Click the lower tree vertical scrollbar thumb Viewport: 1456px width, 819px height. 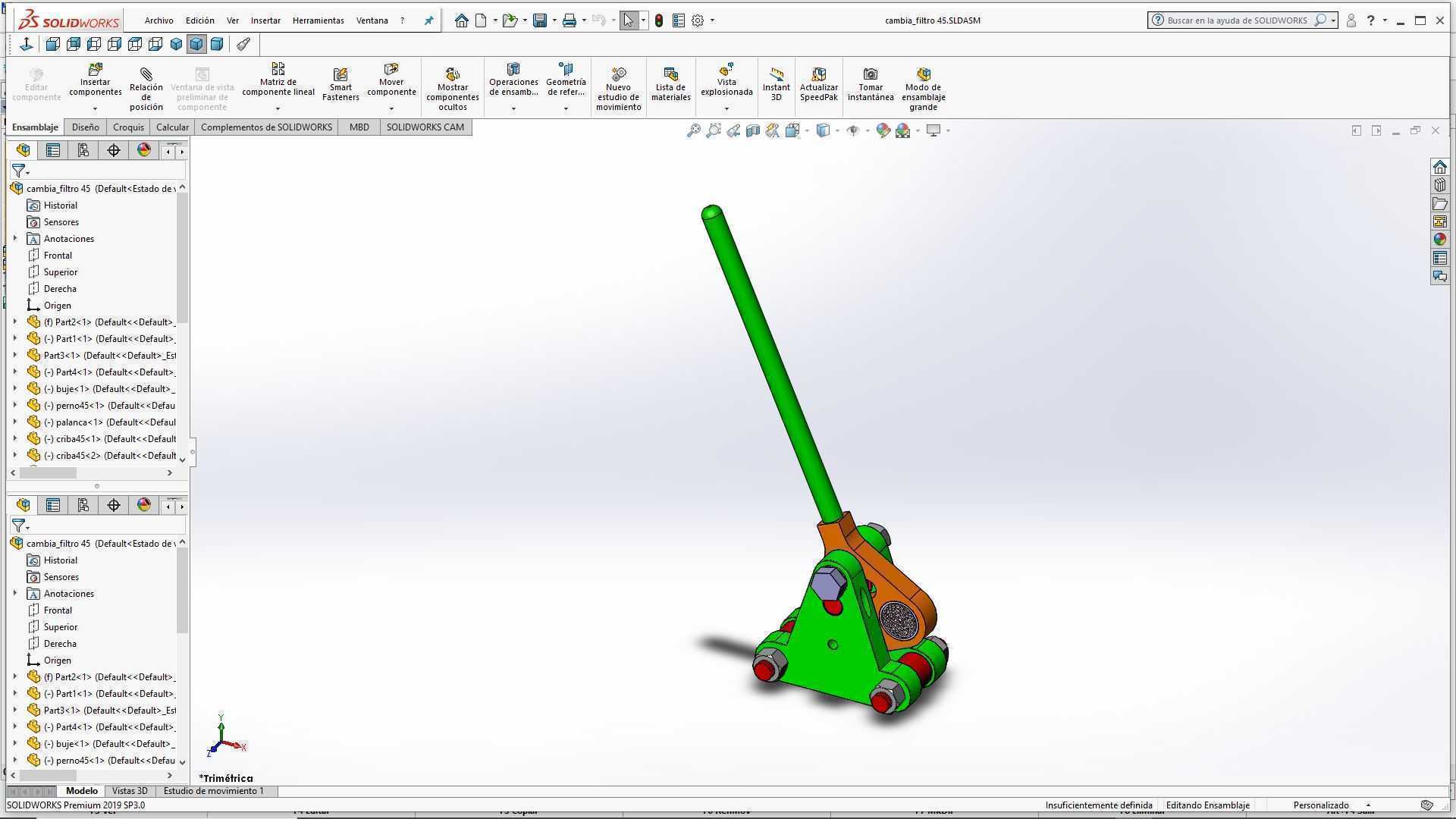182,591
